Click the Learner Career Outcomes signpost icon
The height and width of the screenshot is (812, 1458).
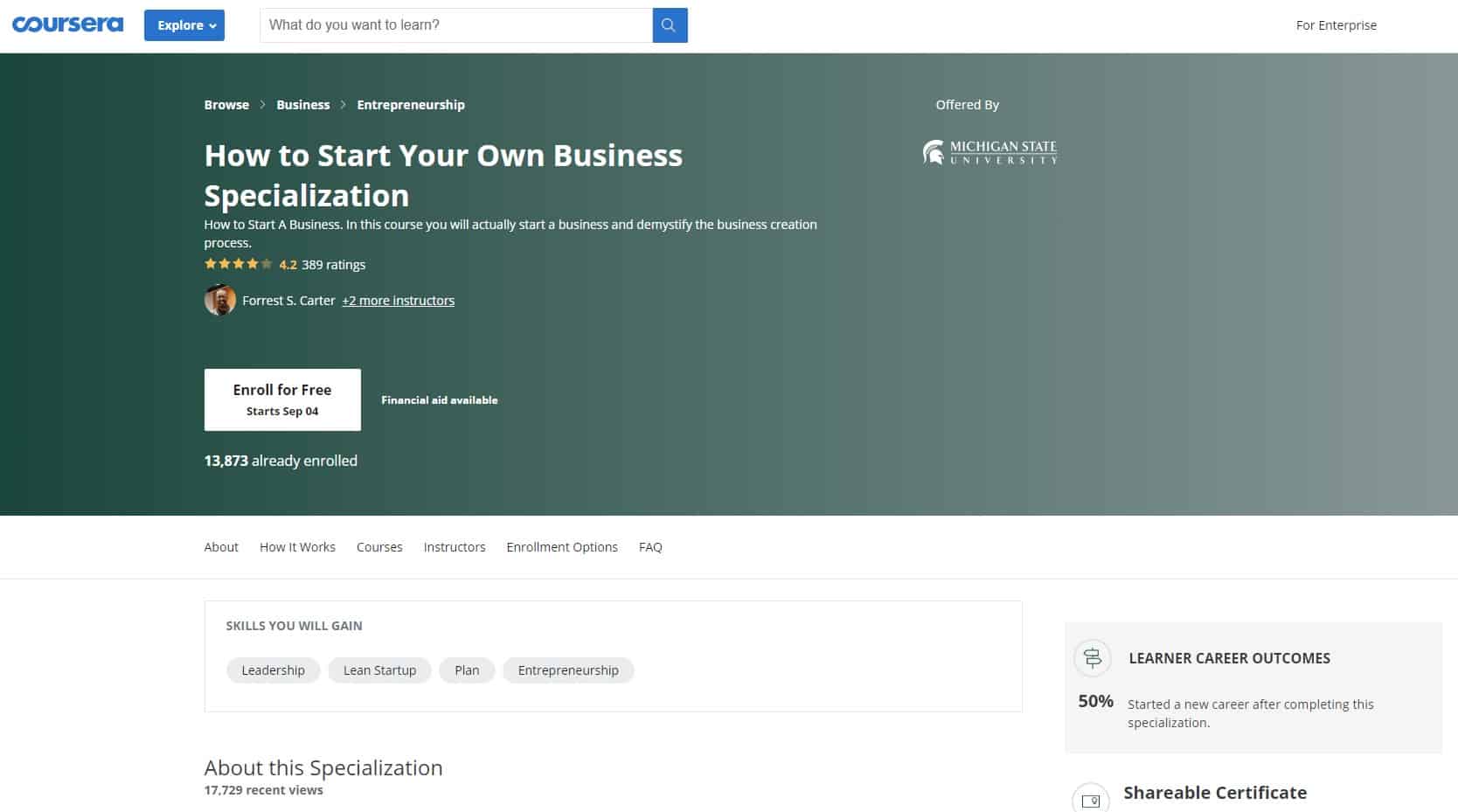pos(1092,658)
